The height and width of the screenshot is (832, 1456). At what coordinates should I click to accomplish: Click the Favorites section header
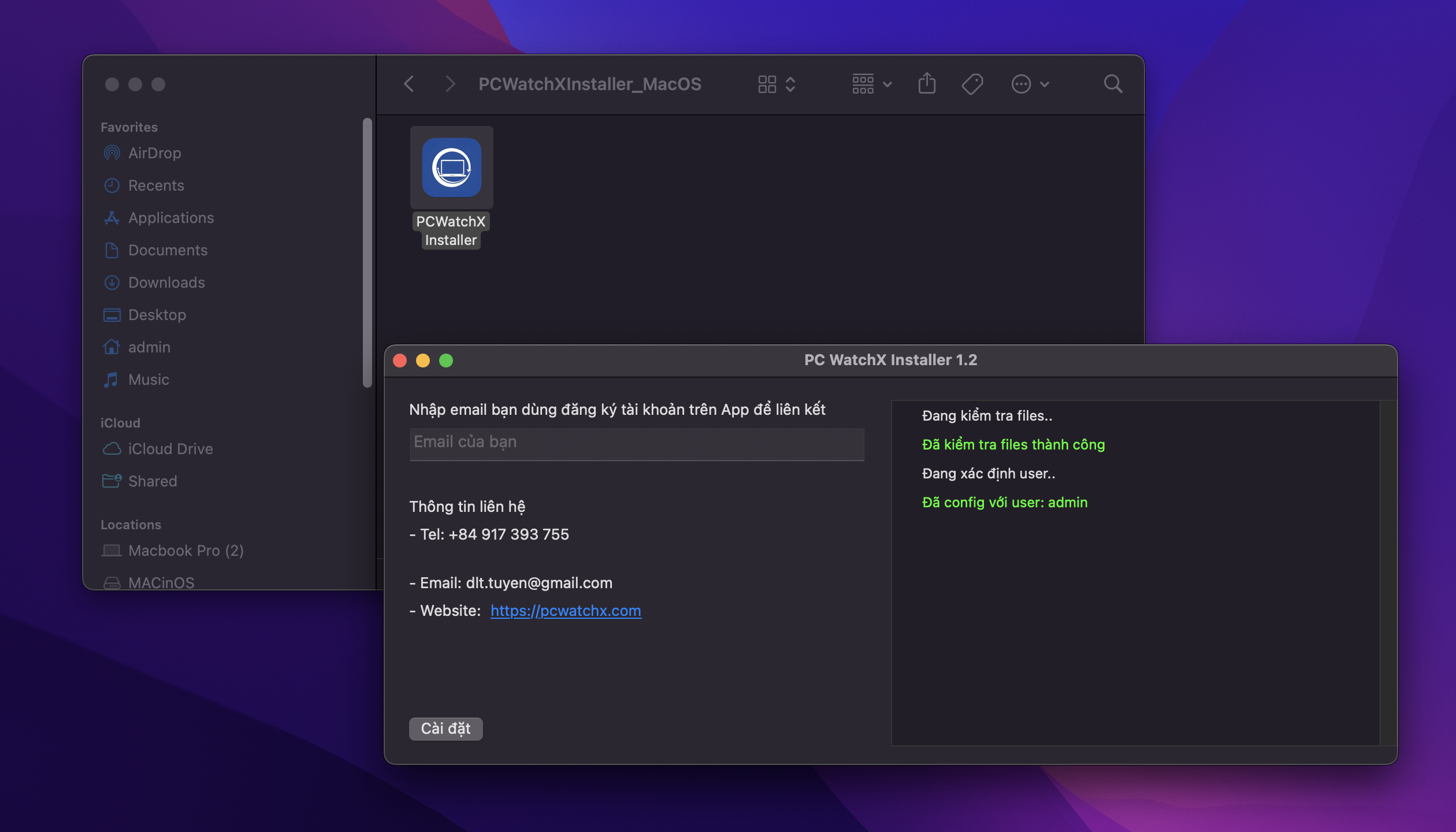(129, 127)
